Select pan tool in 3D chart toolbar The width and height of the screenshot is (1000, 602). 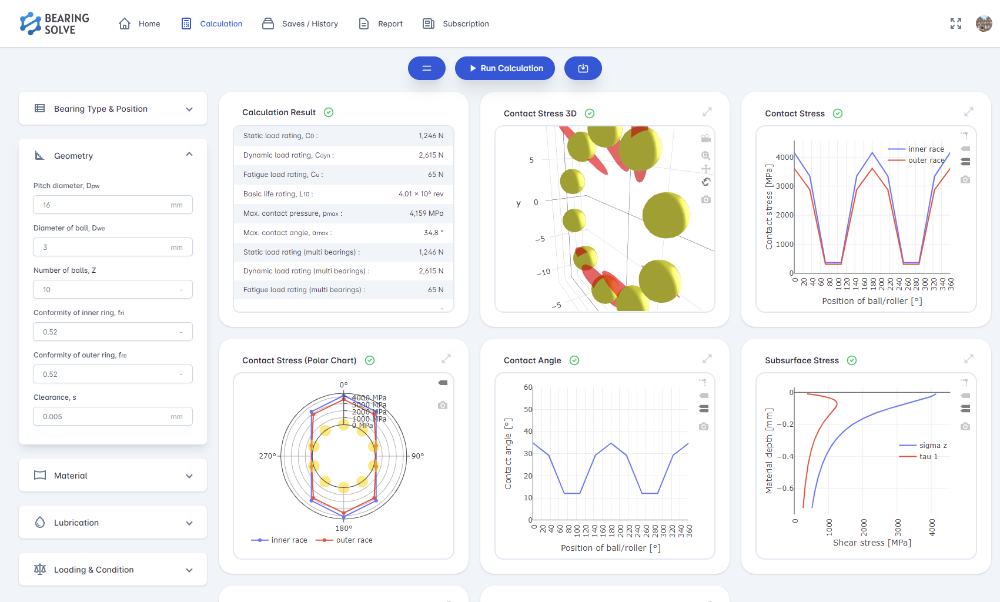[x=705, y=169]
